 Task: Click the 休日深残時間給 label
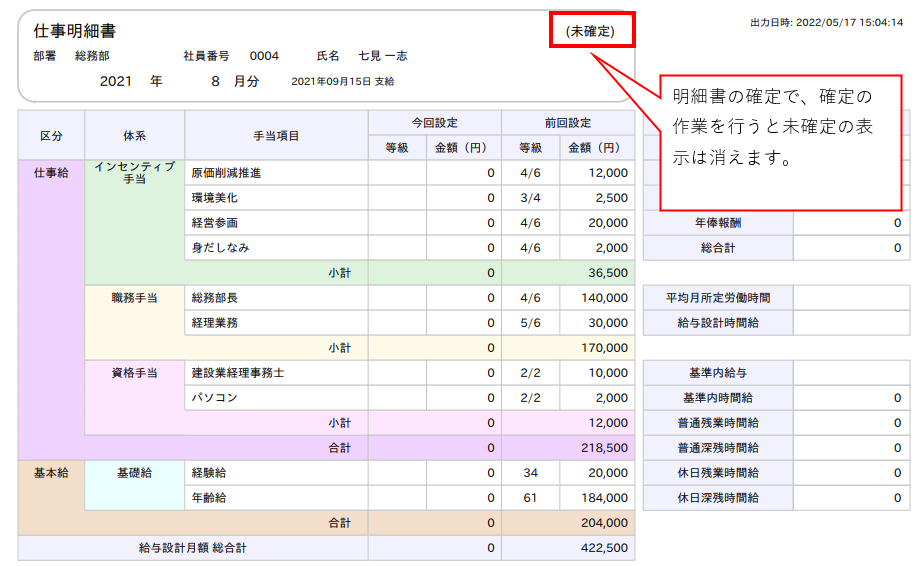tap(717, 497)
